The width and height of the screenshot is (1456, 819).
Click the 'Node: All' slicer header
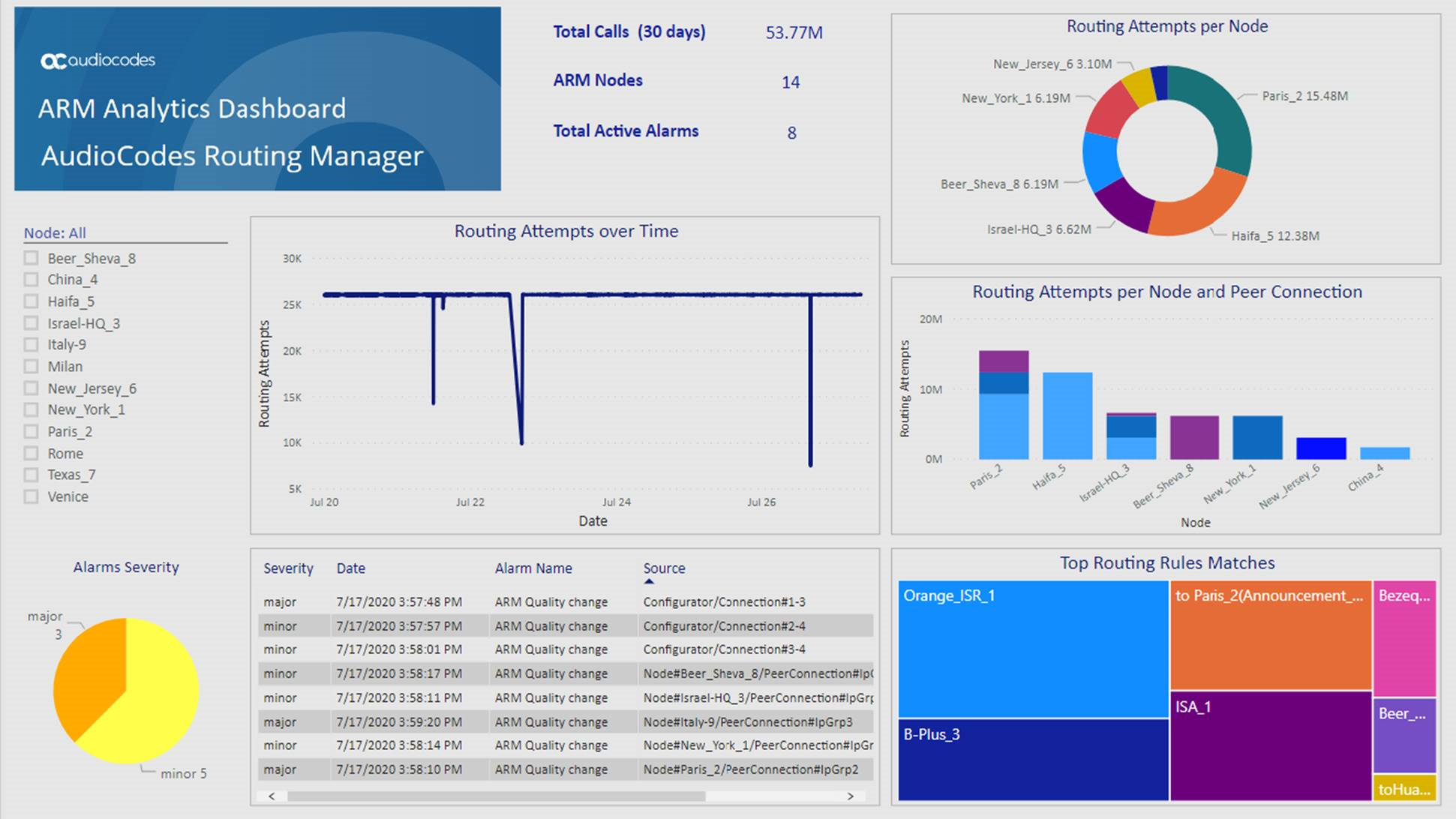pos(55,233)
